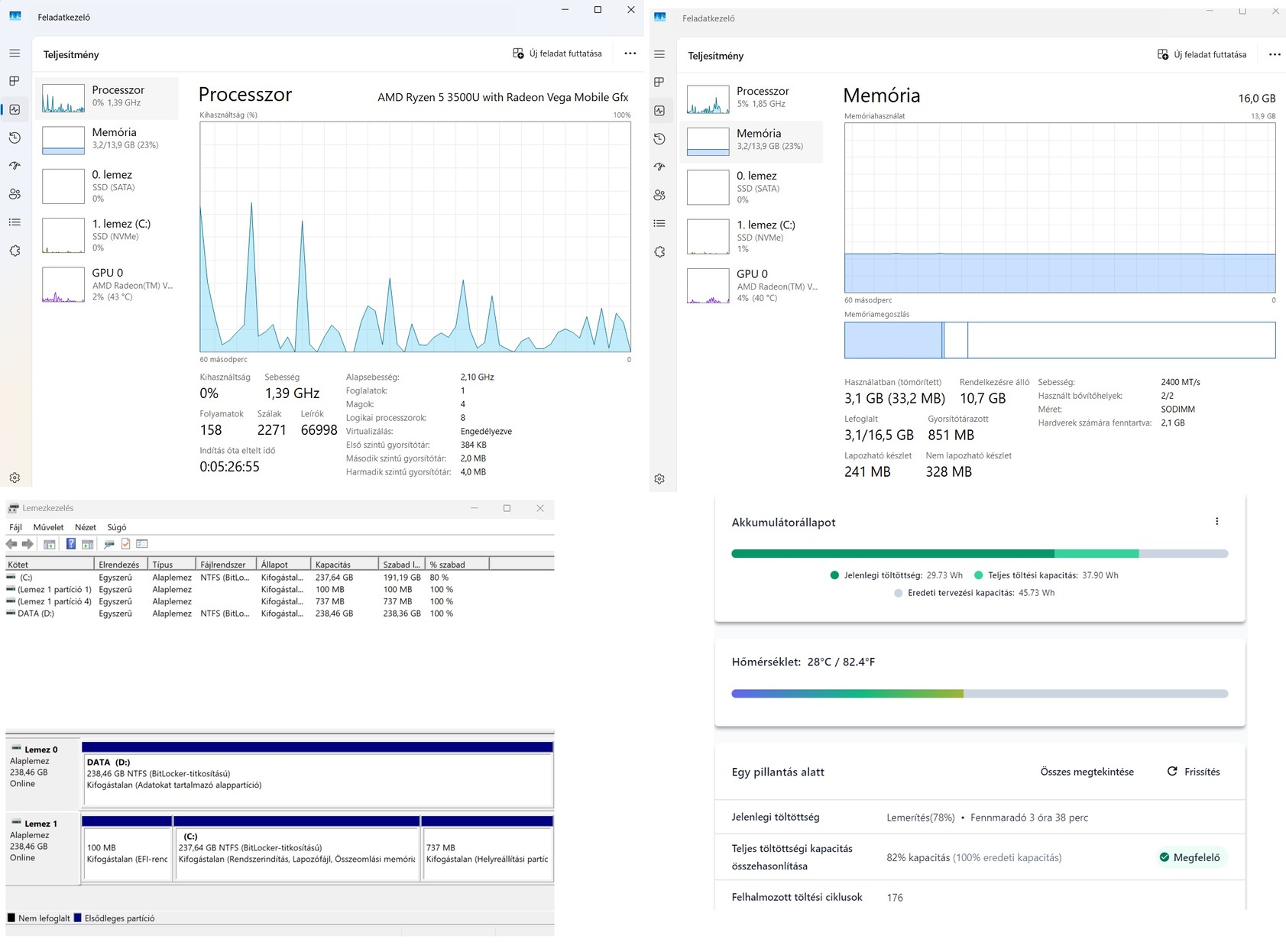Screen dimensions: 1286x952
Task: Click Forward arrow in Lemezkezelés toolbar
Action: pos(28,544)
